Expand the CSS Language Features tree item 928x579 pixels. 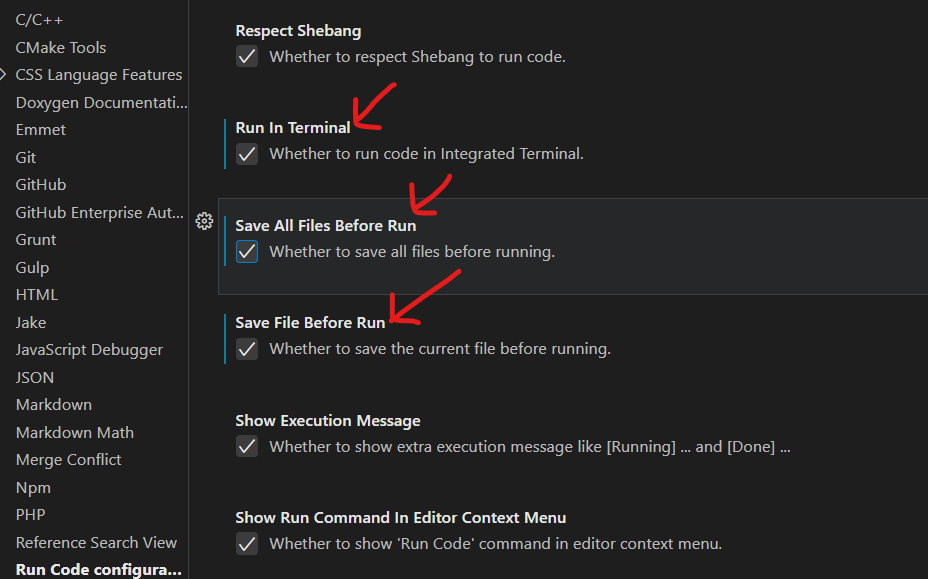(5, 75)
